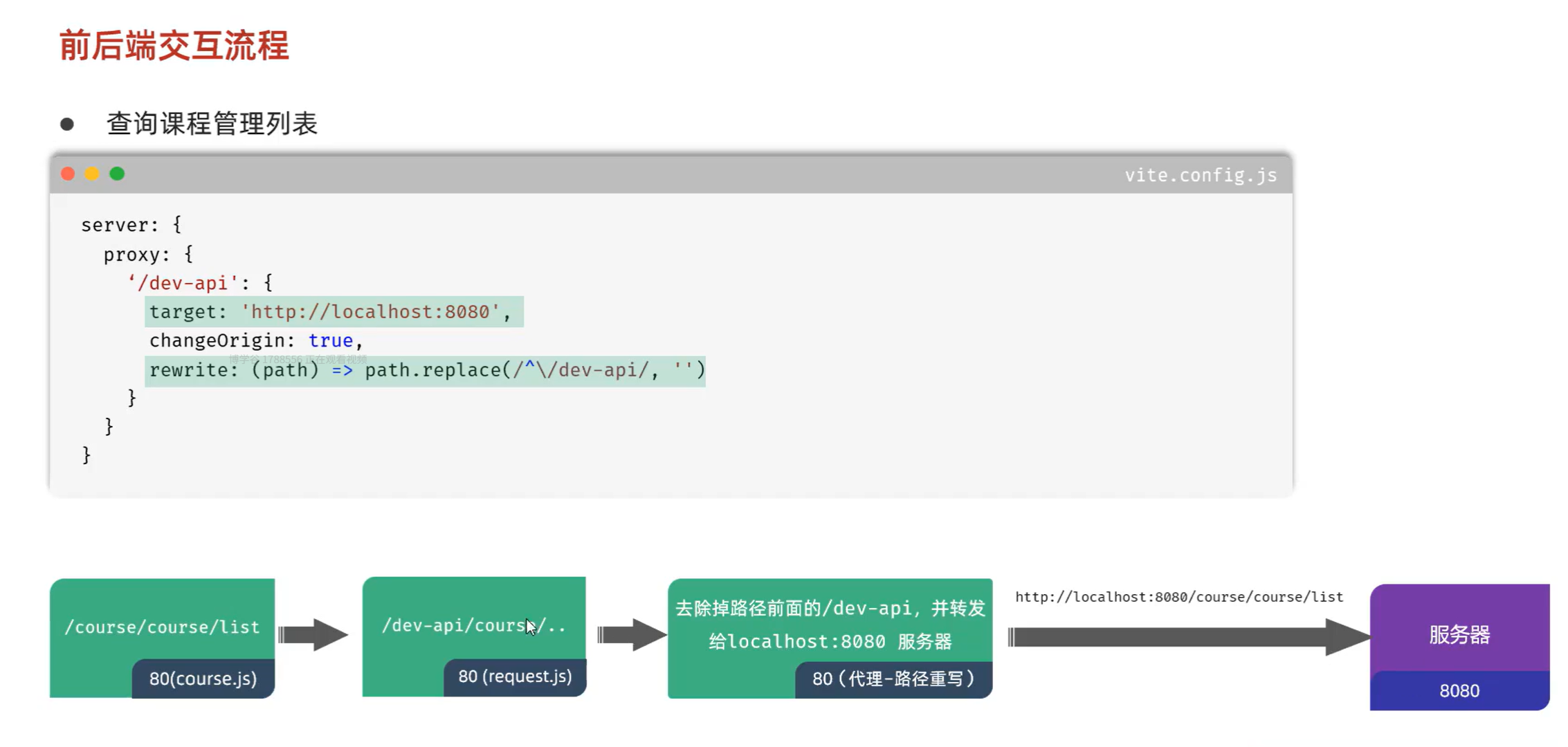Click the purple 服务器 box
Image resolution: width=1568 pixels, height=747 pixels.
[x=1459, y=634]
